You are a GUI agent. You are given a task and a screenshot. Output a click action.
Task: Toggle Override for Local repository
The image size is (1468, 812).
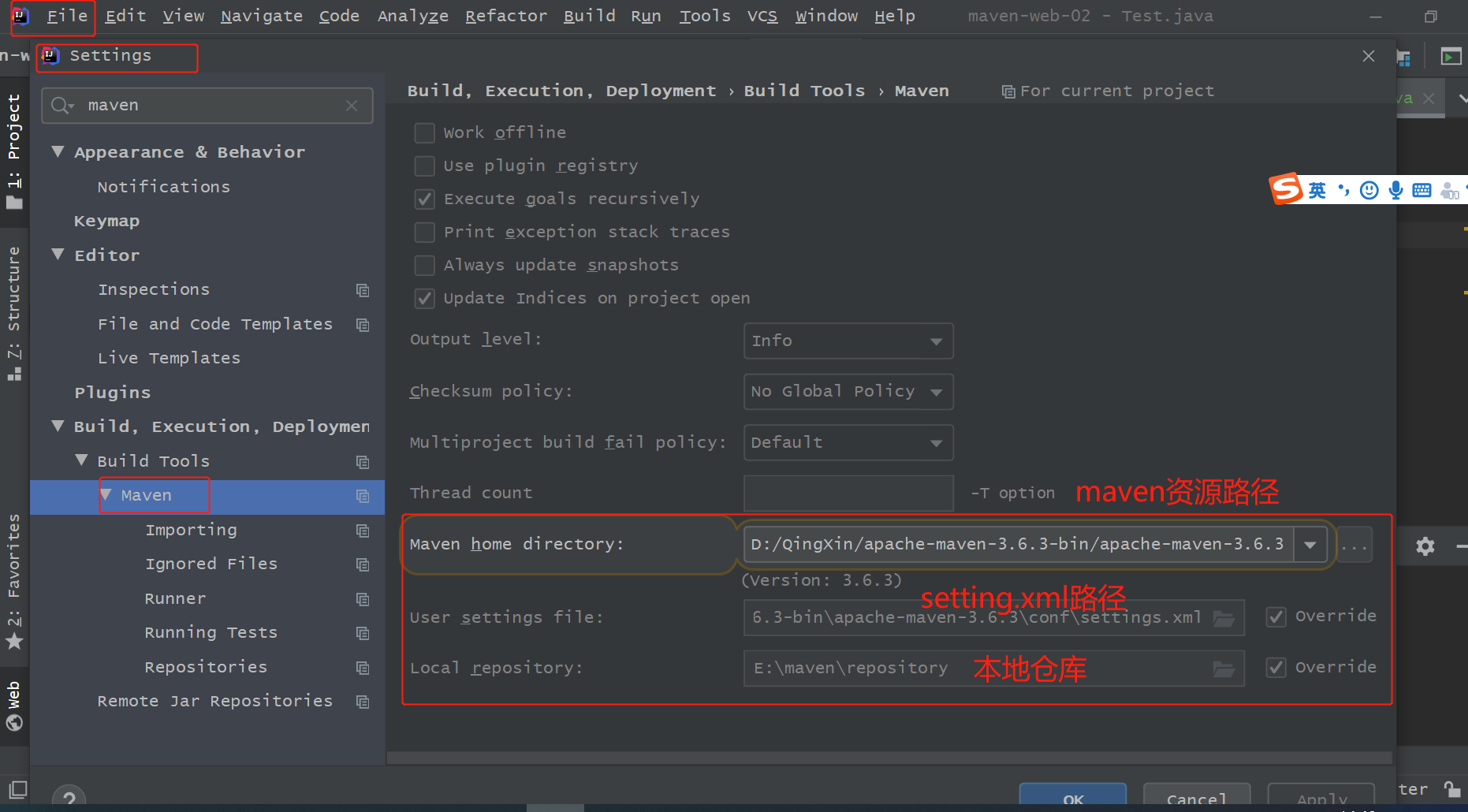point(1276,668)
